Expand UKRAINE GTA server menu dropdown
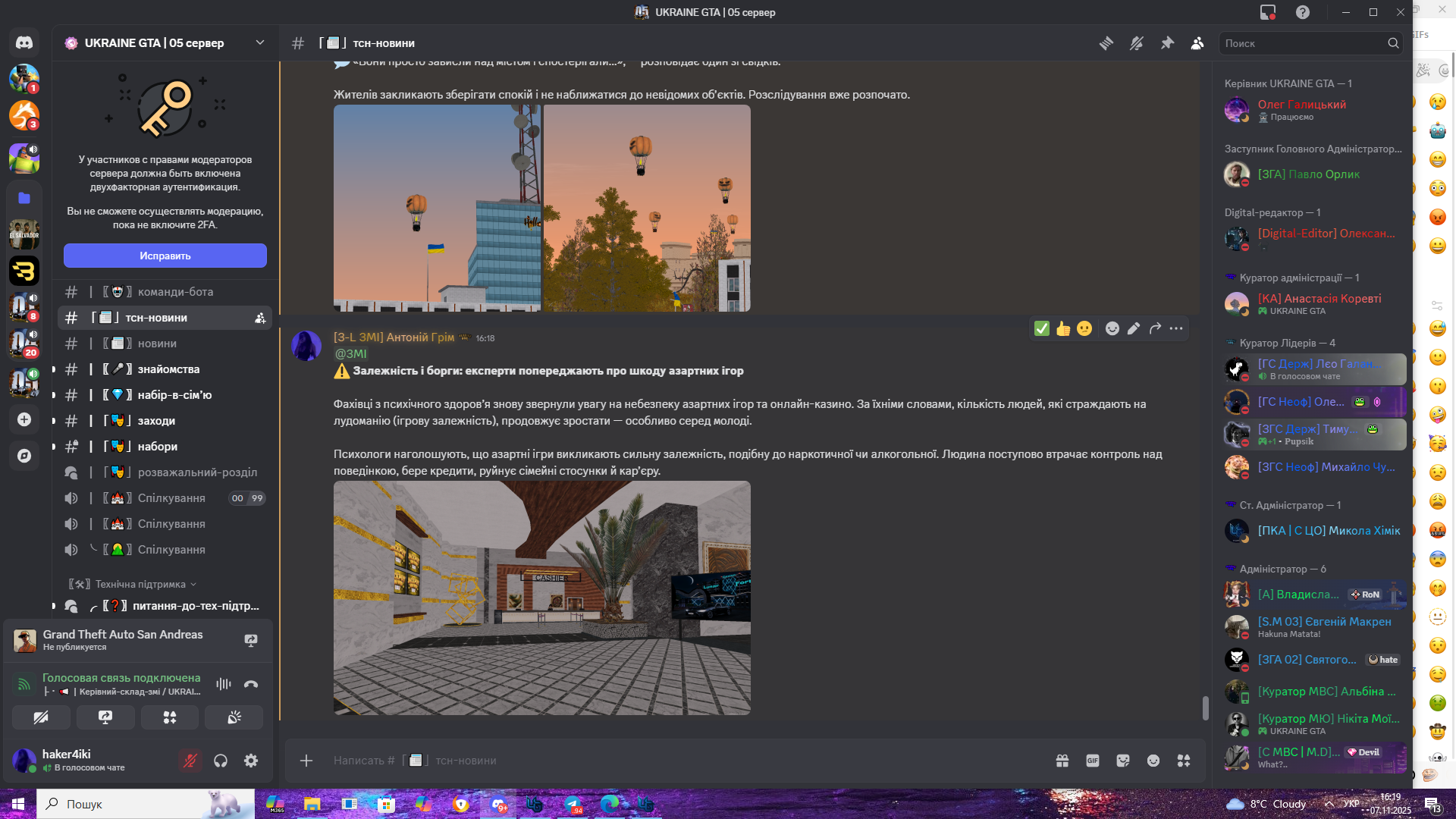Viewport: 1456px width, 819px height. [260, 42]
